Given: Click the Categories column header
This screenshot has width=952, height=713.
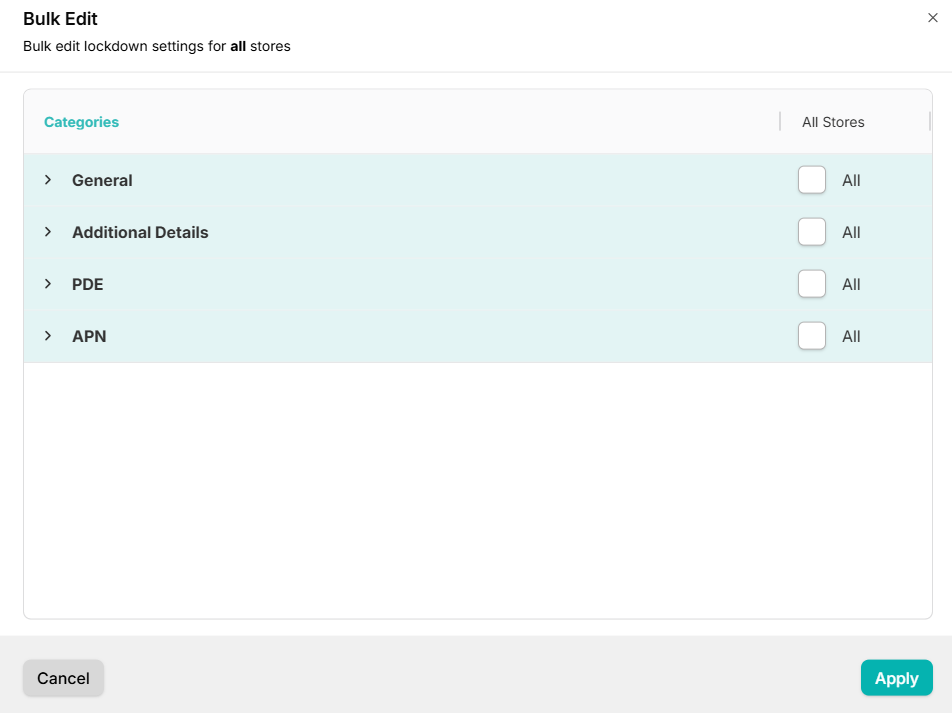Looking at the screenshot, I should (81, 122).
